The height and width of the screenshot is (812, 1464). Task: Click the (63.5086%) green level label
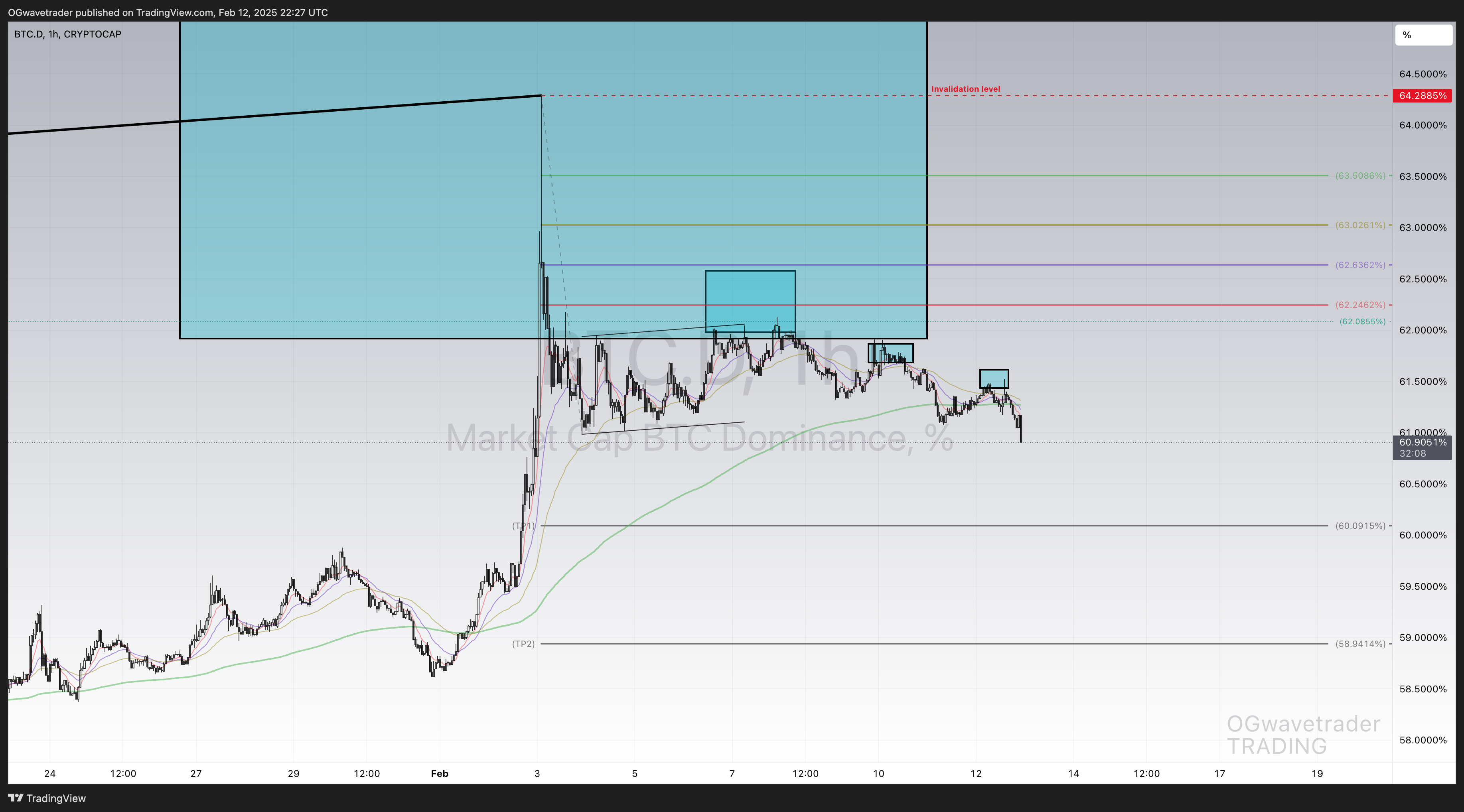1360,175
